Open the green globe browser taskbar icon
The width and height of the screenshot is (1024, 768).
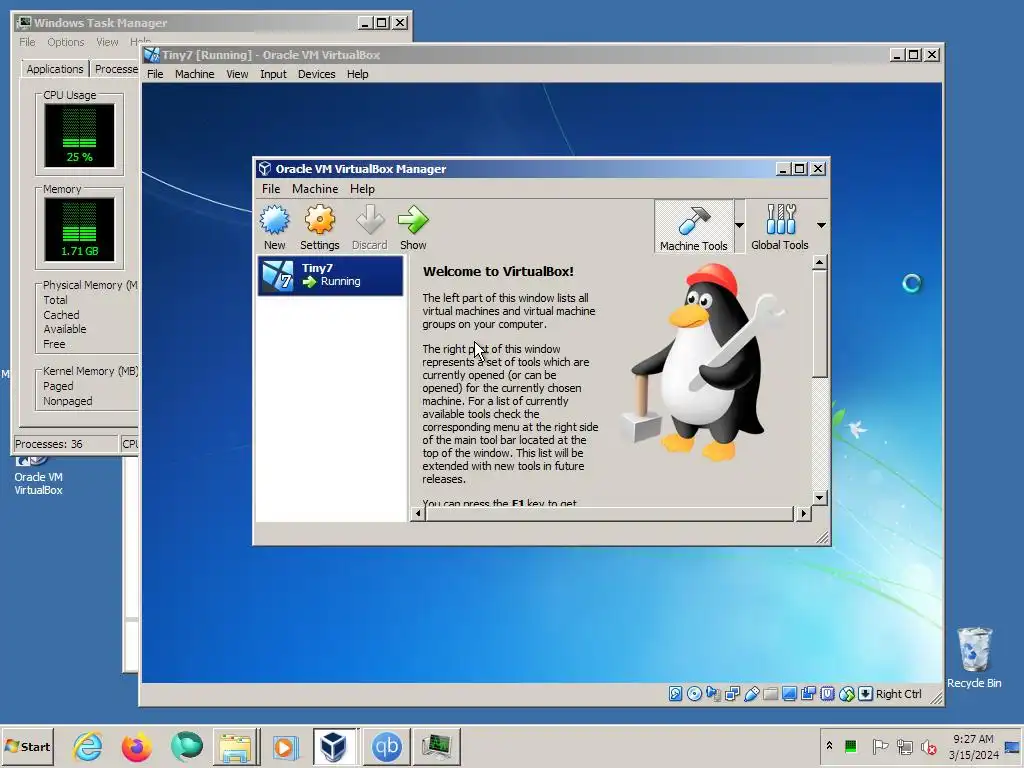pos(187,746)
